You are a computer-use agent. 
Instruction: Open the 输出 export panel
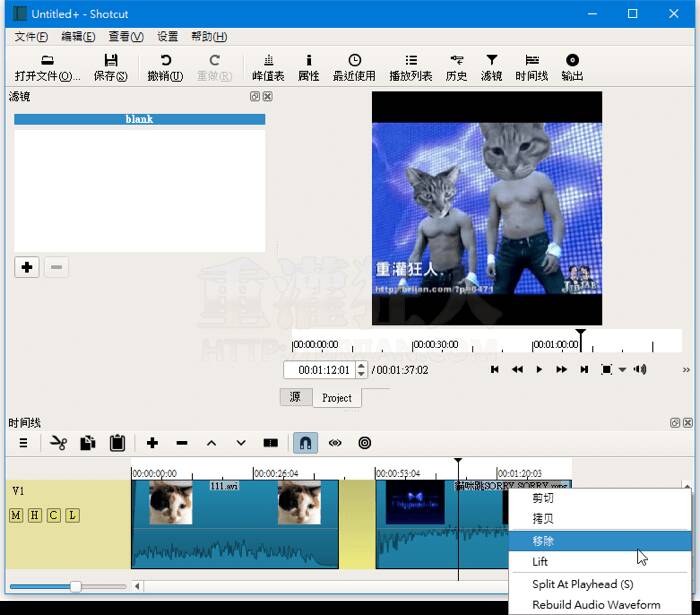(572, 67)
